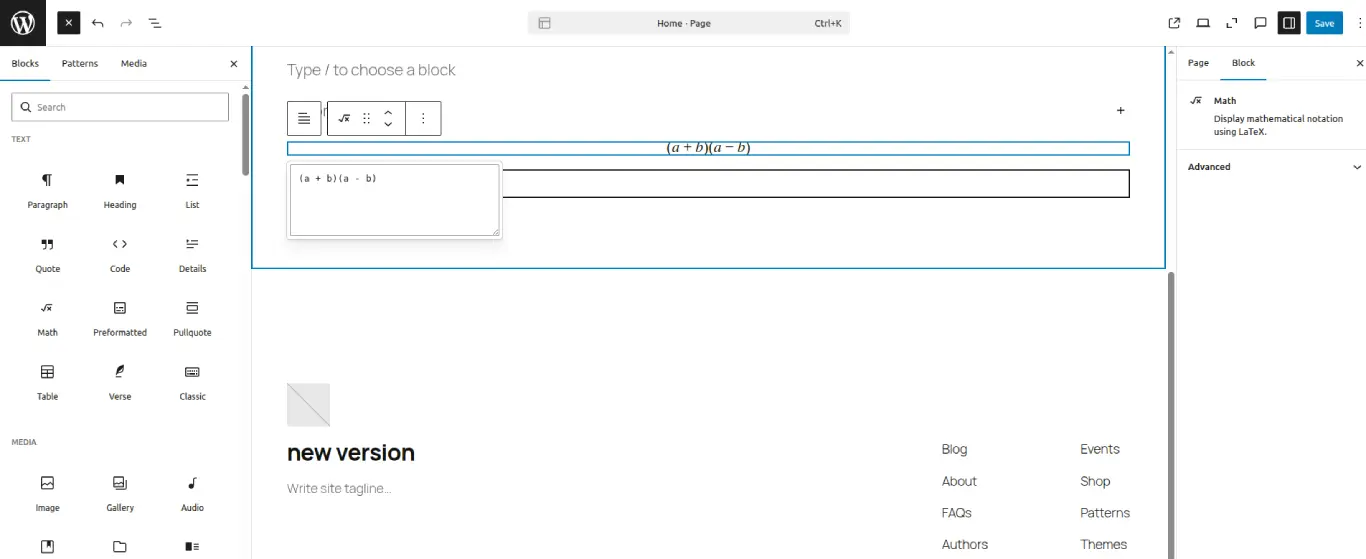Open the Authors footer link

965,545
